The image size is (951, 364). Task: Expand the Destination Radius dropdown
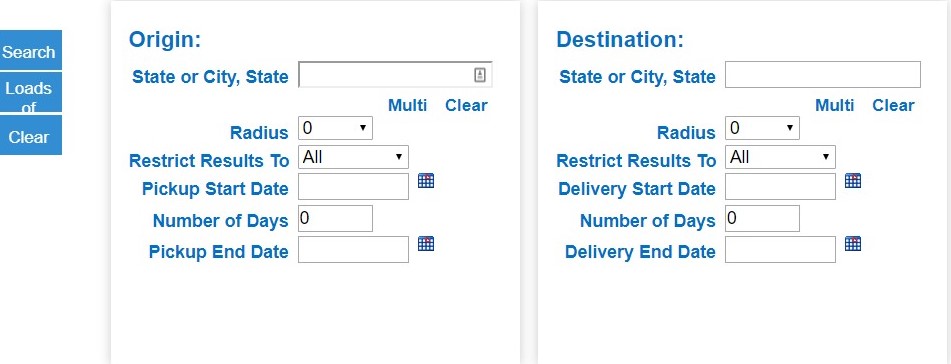(762, 128)
